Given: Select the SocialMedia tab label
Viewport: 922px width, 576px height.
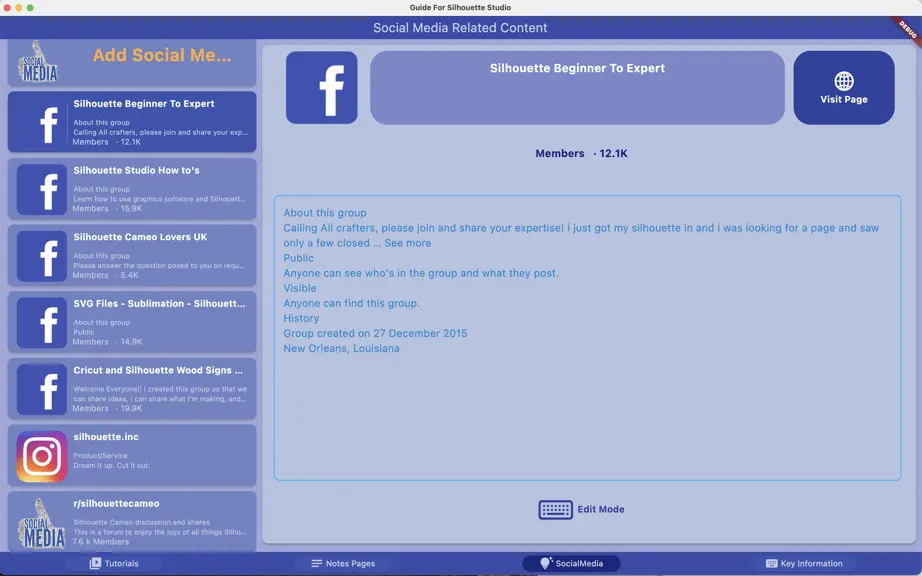Looking at the screenshot, I should [x=579, y=563].
